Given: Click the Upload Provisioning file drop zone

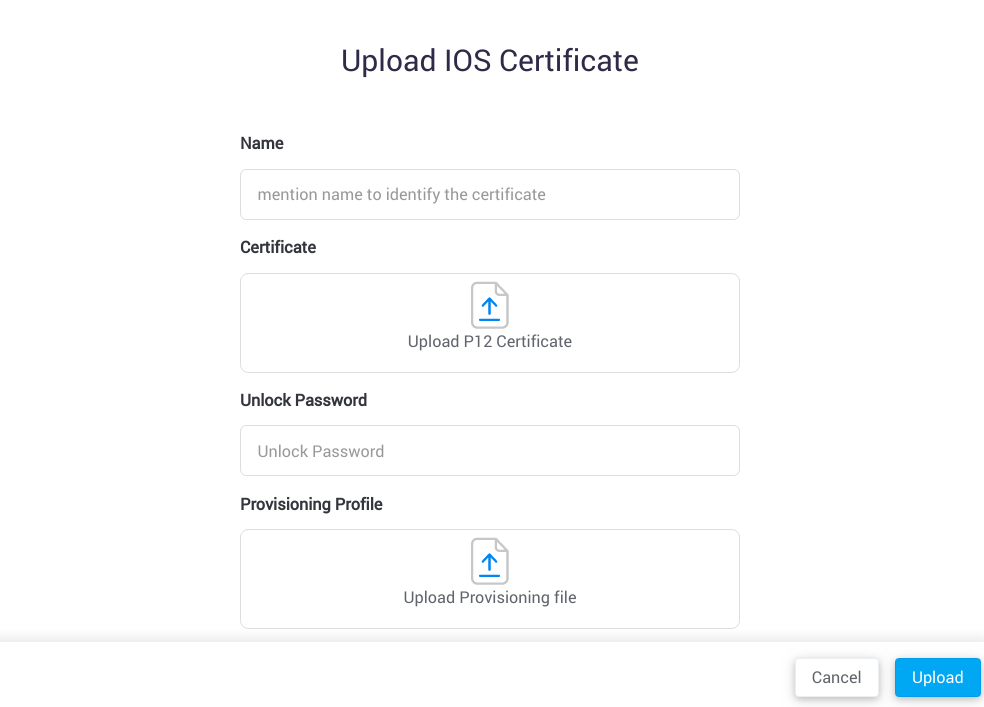Looking at the screenshot, I should (489, 578).
